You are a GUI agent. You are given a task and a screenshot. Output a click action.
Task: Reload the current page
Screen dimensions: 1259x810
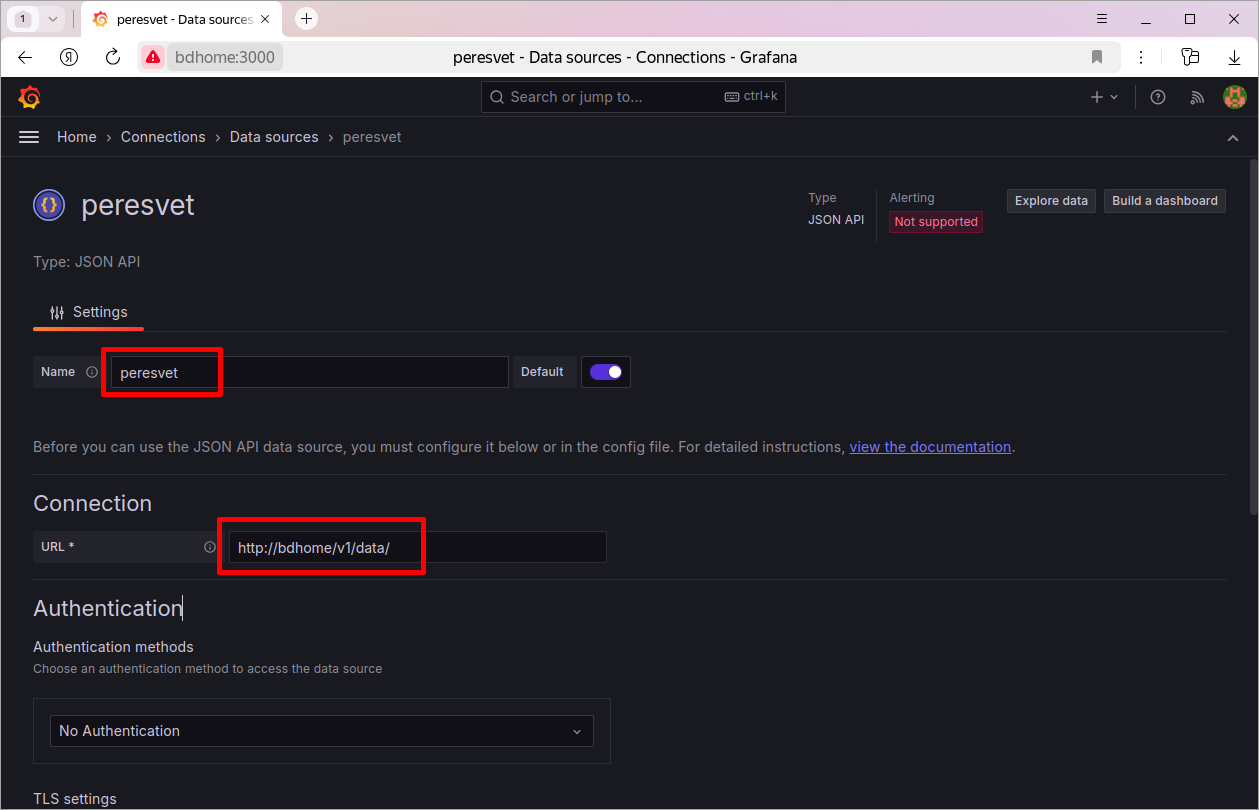tap(113, 57)
